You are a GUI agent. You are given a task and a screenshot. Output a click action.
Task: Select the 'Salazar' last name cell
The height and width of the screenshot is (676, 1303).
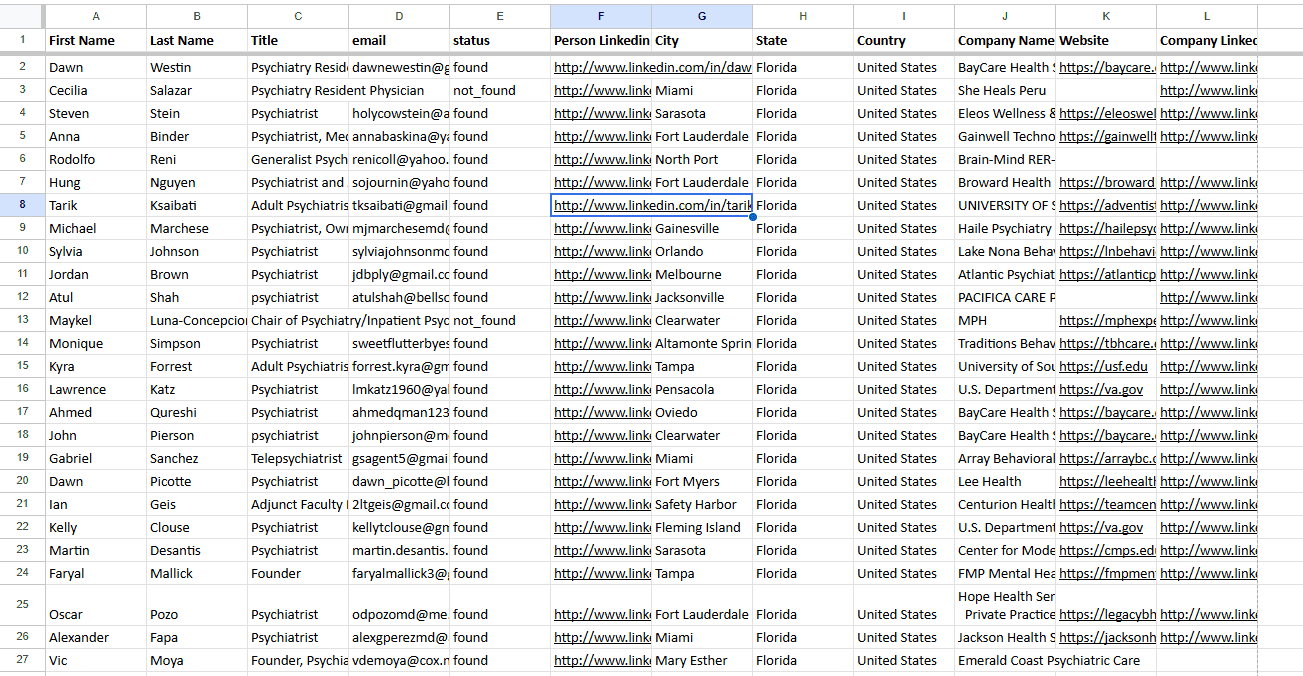pyautogui.click(x=197, y=91)
